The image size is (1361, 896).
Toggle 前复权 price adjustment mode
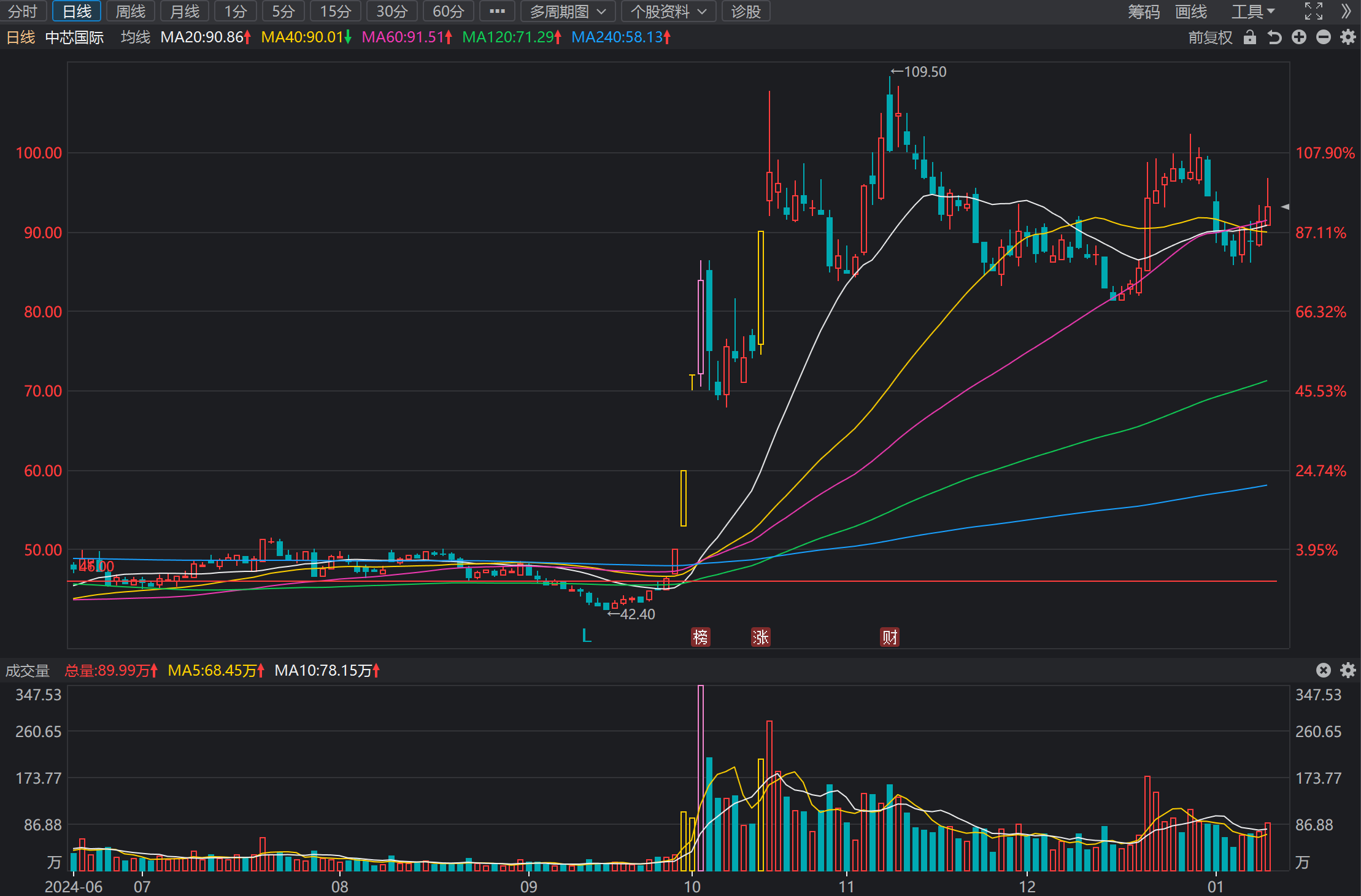click(x=1210, y=37)
